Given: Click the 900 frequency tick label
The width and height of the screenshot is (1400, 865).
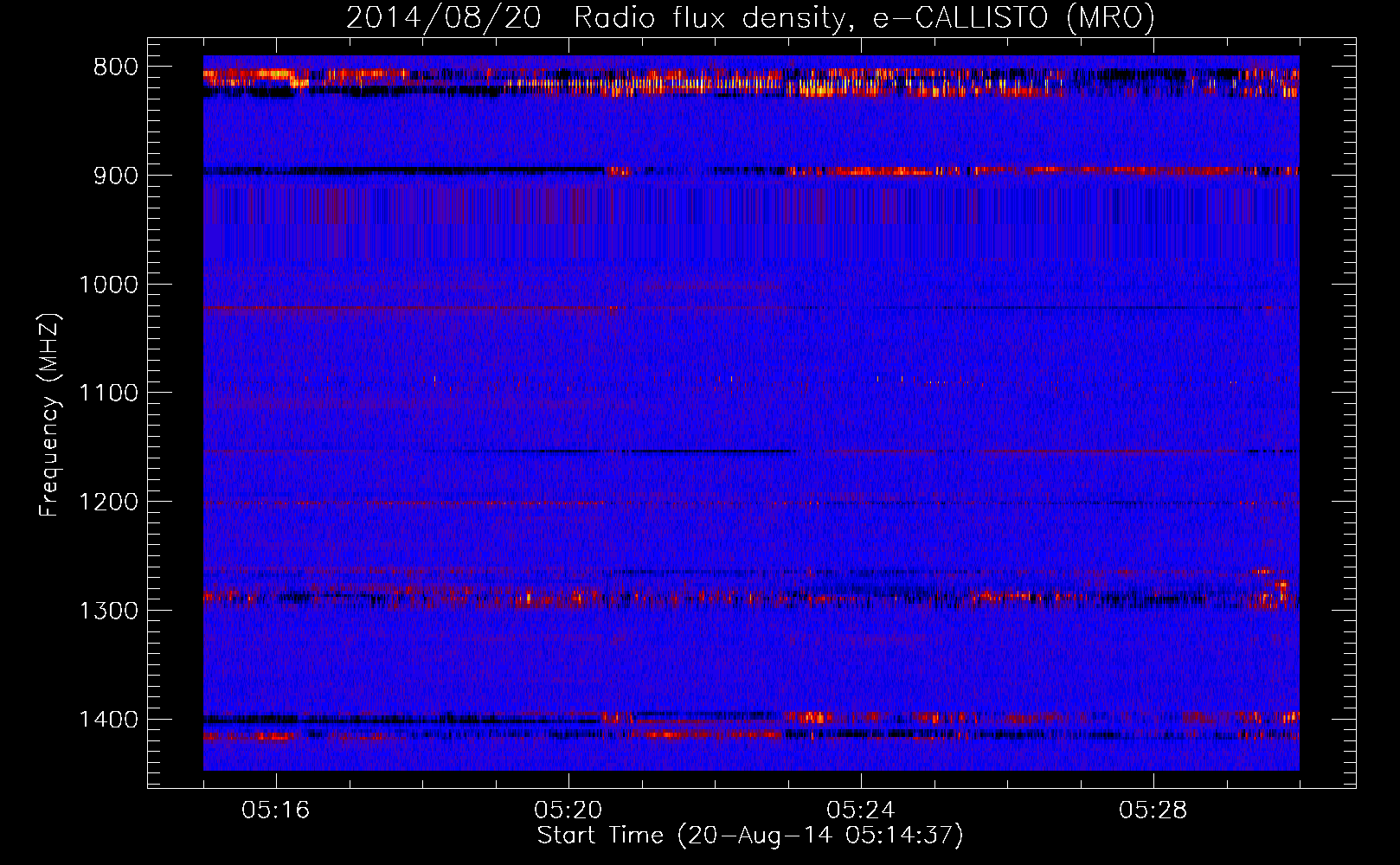Looking at the screenshot, I should pyautogui.click(x=116, y=176).
